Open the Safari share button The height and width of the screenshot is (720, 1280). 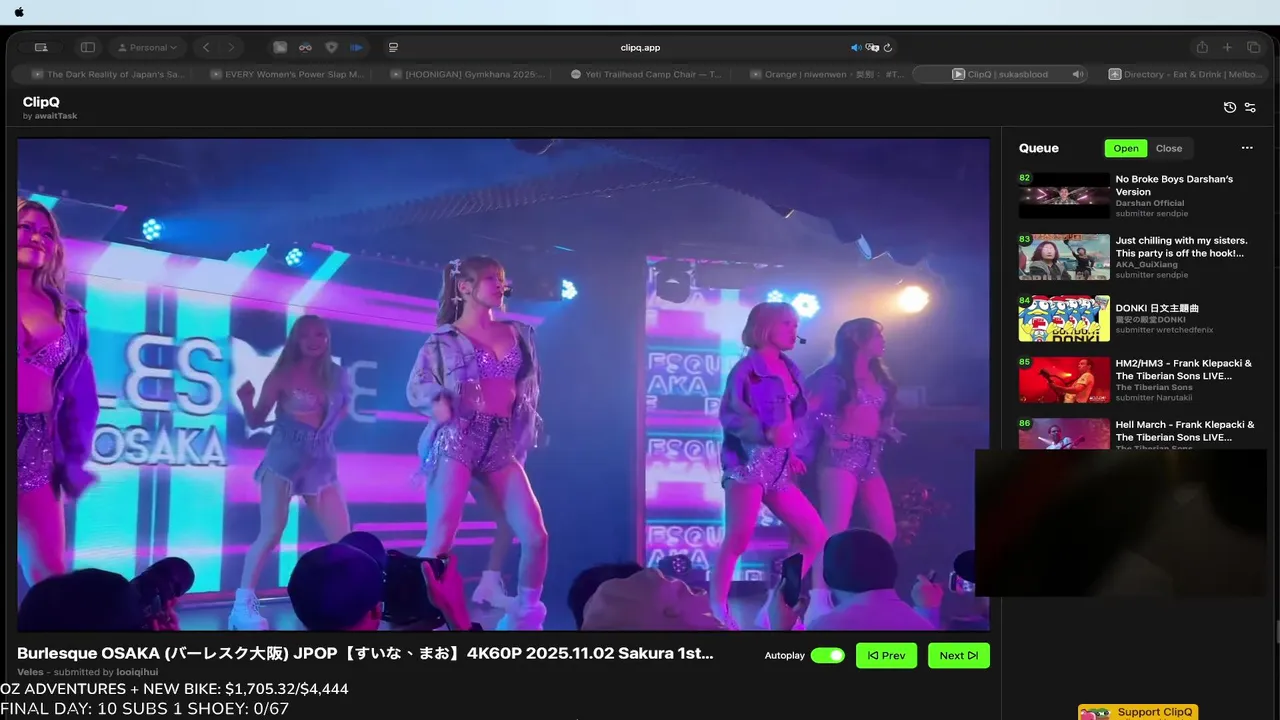pyautogui.click(x=1202, y=47)
